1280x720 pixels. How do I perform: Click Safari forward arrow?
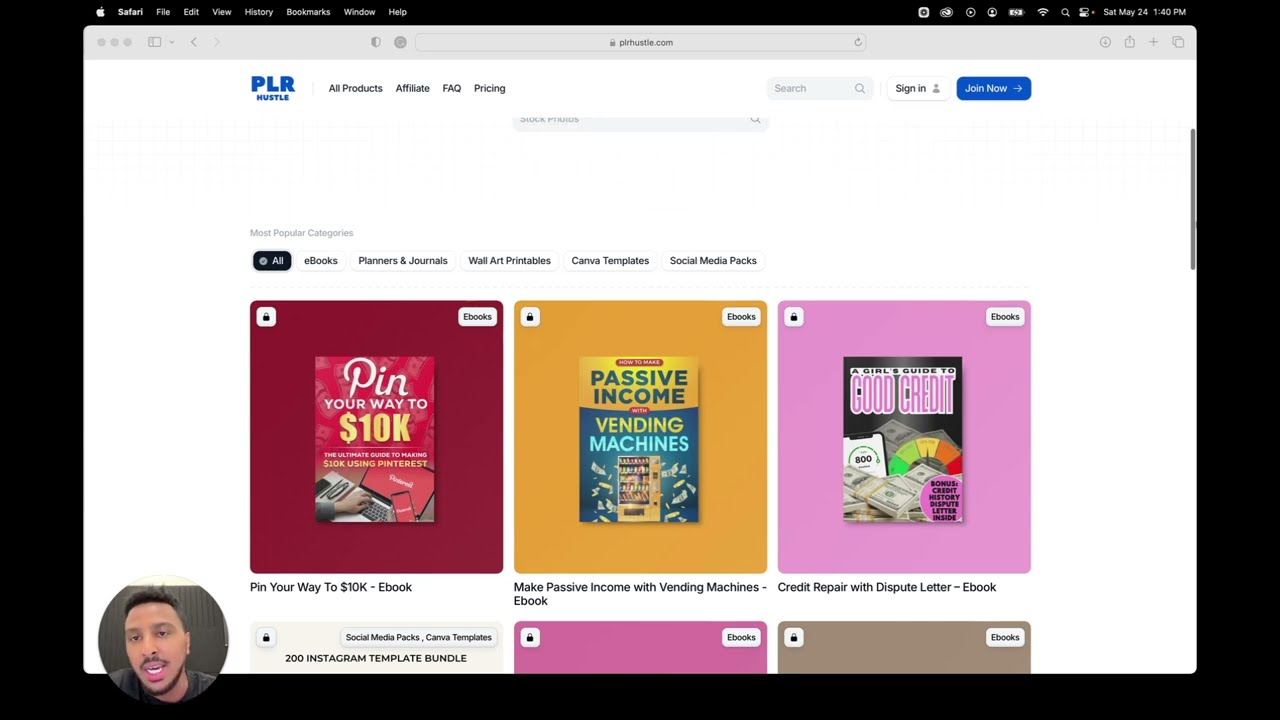[216, 42]
